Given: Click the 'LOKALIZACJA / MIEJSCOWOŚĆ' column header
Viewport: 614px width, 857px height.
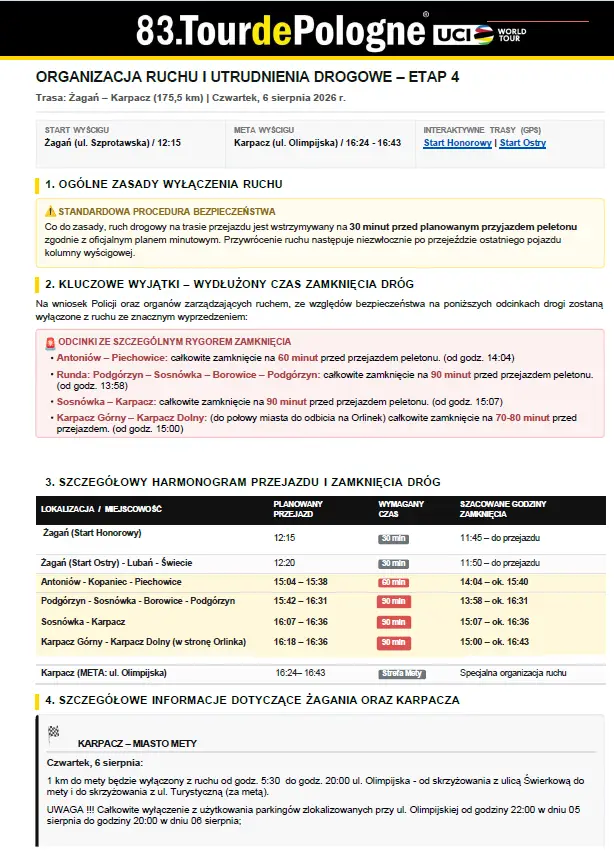Looking at the screenshot, I should tap(101, 509).
